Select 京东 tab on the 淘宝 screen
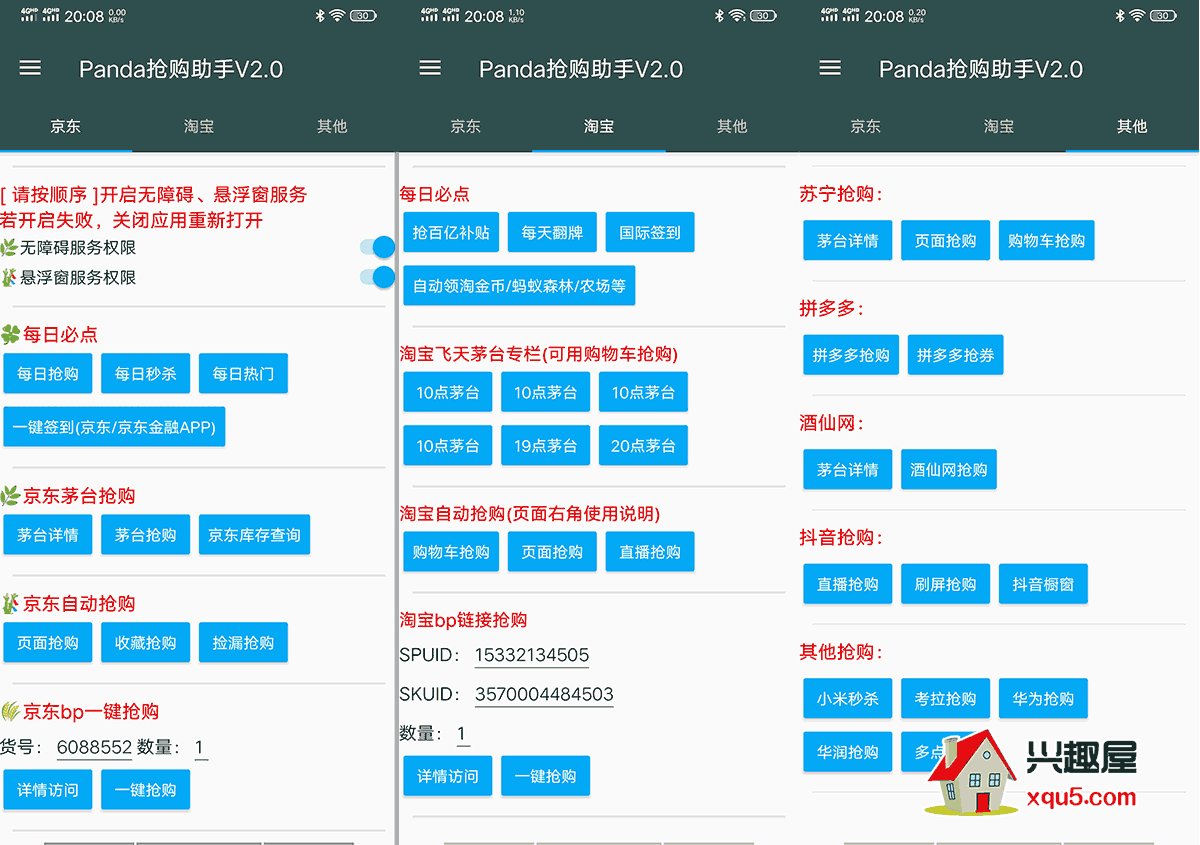This screenshot has width=1200, height=845. point(466,126)
